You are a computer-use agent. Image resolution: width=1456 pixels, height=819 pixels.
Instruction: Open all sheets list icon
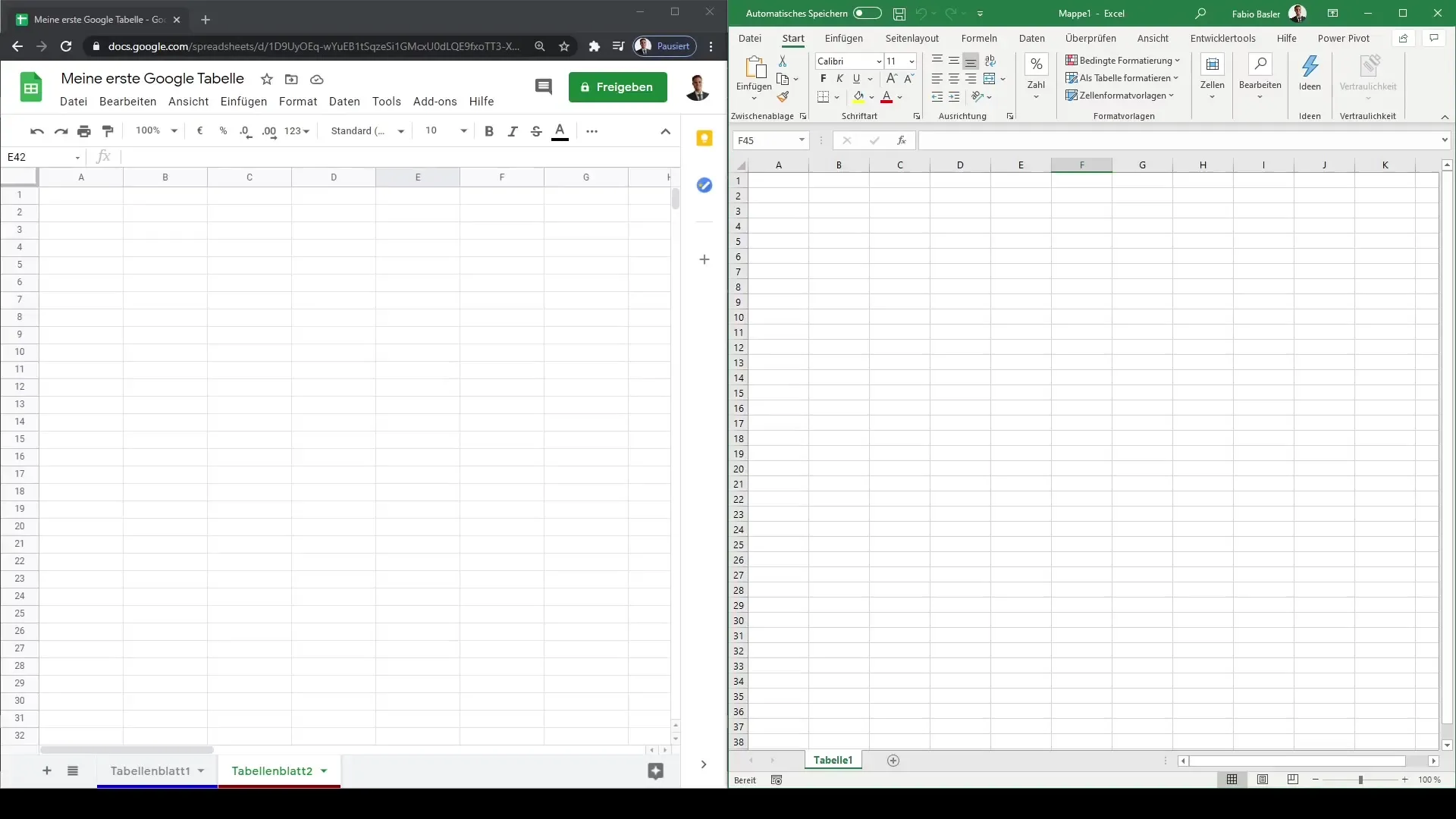click(x=73, y=770)
